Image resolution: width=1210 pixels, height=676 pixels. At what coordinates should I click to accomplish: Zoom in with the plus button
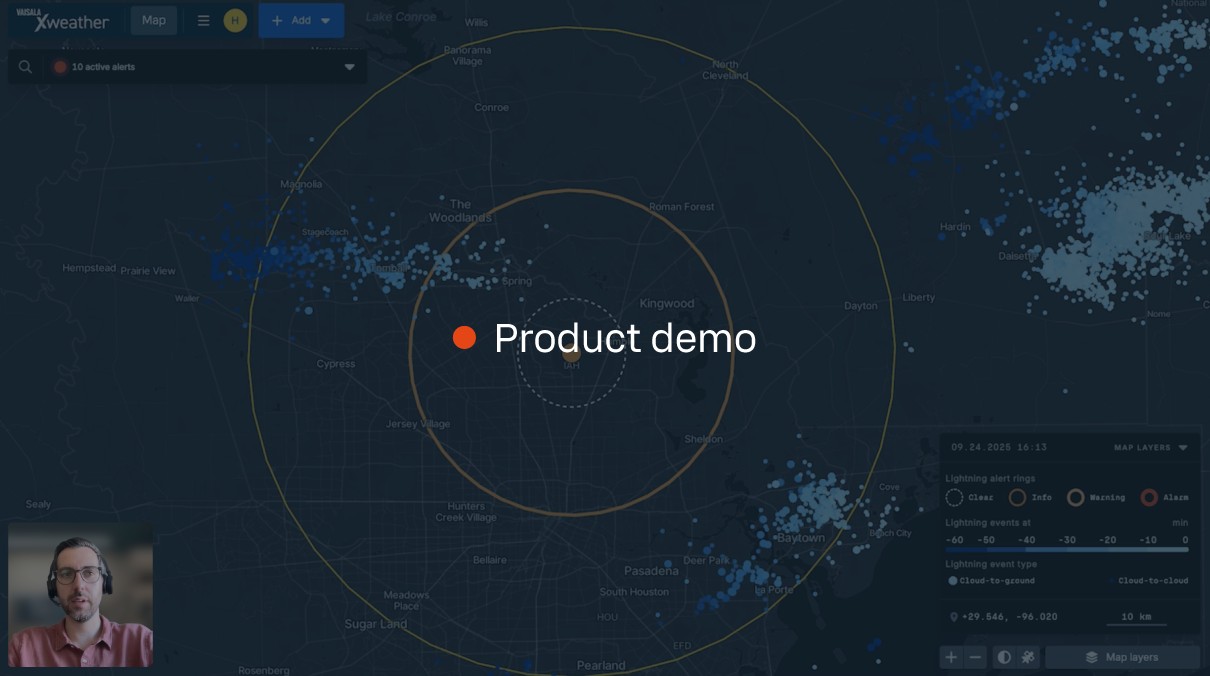point(951,657)
